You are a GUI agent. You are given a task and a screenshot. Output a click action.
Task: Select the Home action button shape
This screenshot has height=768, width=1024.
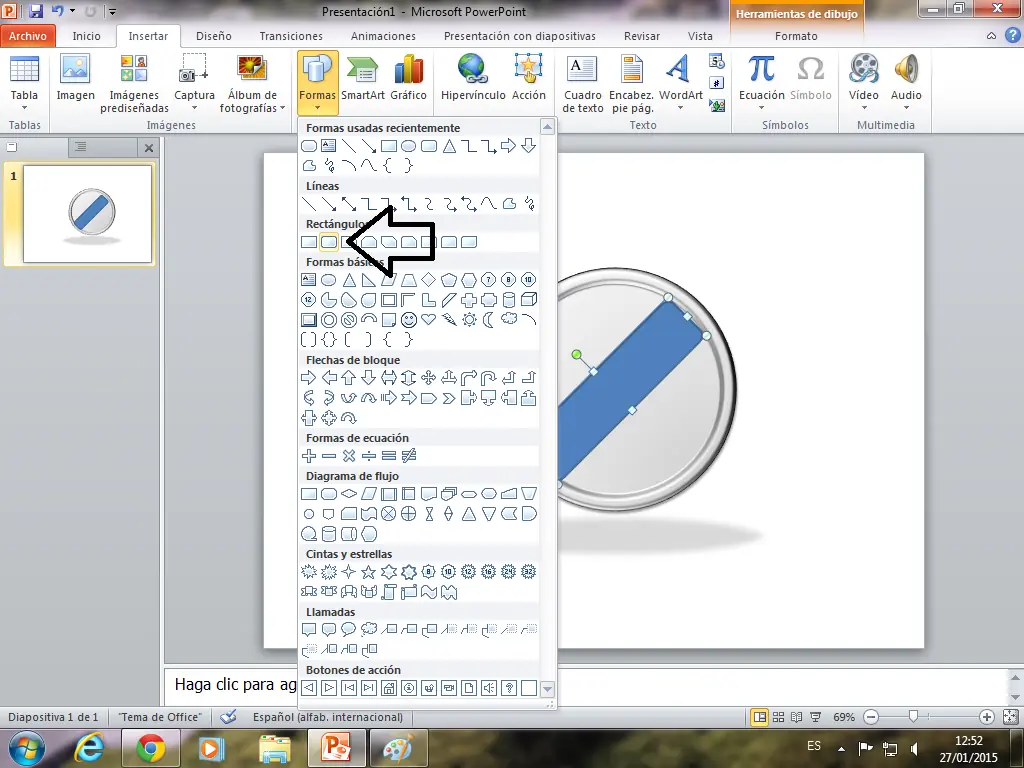[x=389, y=688]
